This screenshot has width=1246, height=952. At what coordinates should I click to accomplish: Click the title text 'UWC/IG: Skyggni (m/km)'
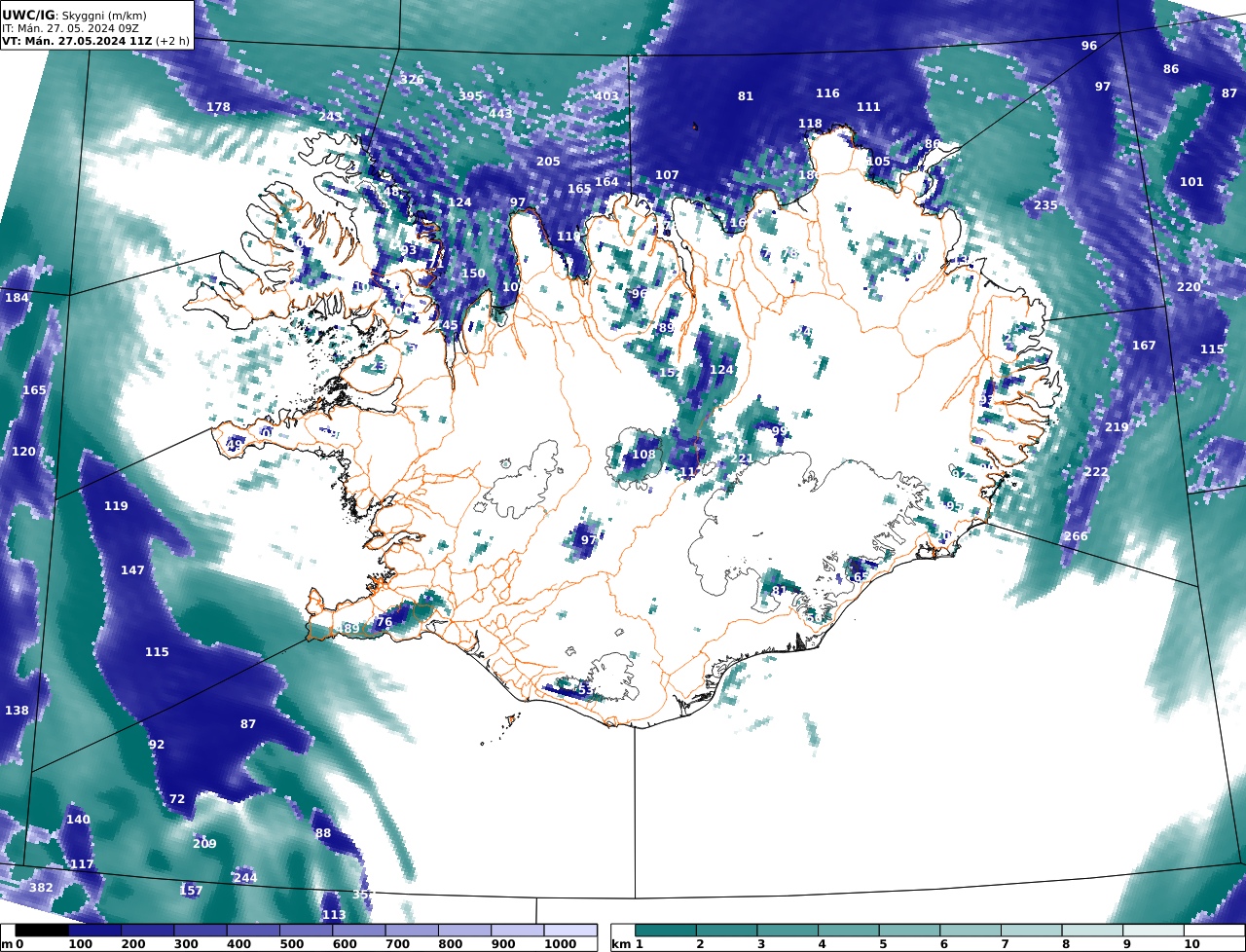point(74,16)
